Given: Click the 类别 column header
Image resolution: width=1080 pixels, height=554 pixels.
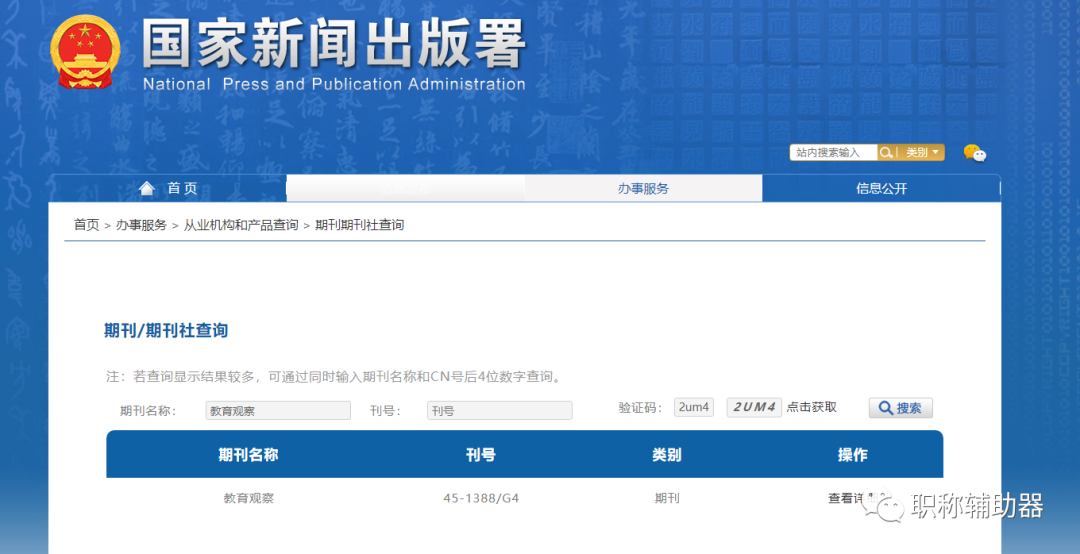Looking at the screenshot, I should click(667, 455).
